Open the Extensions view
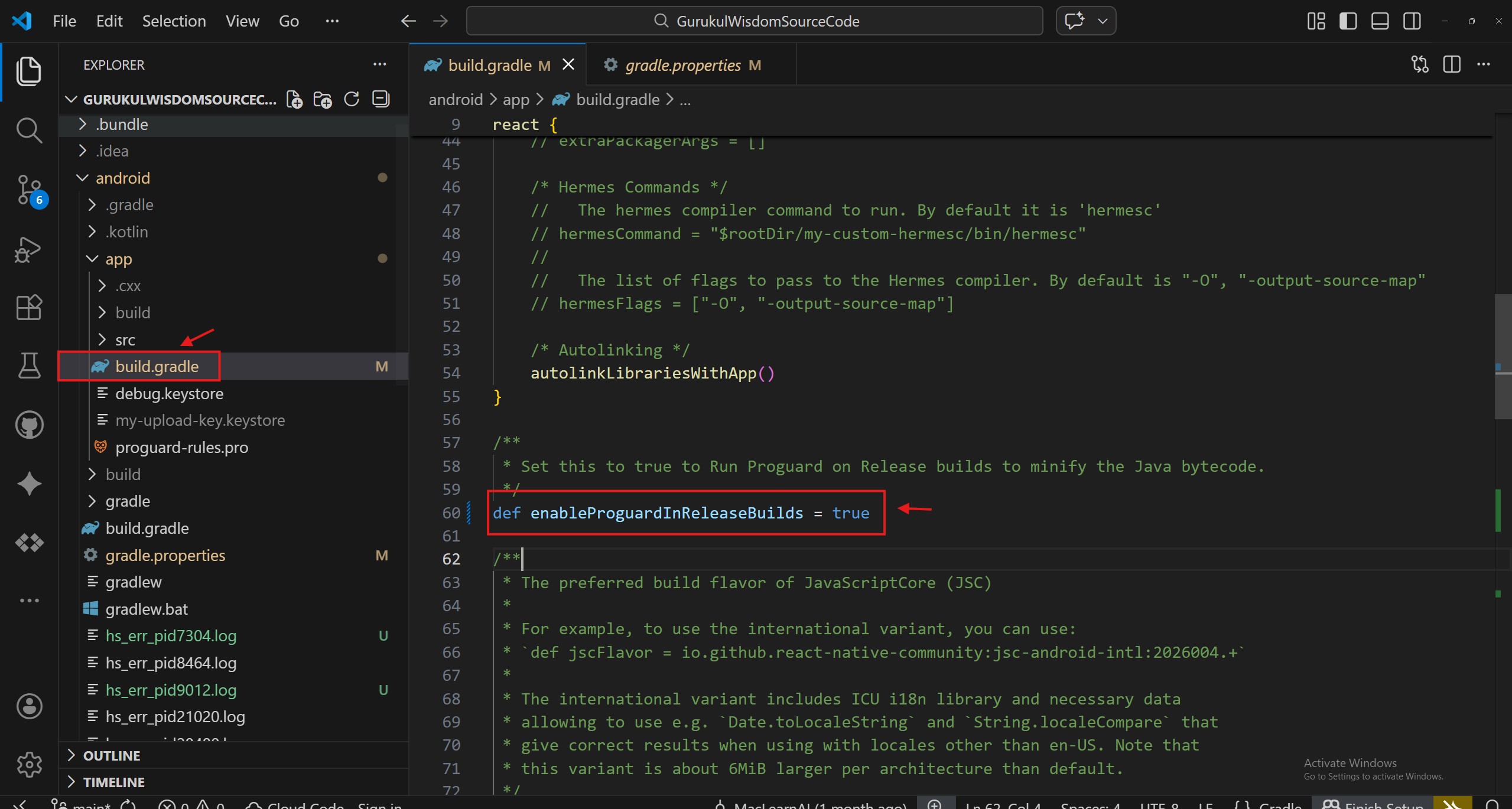Viewport: 1512px width, 809px height. 28,307
